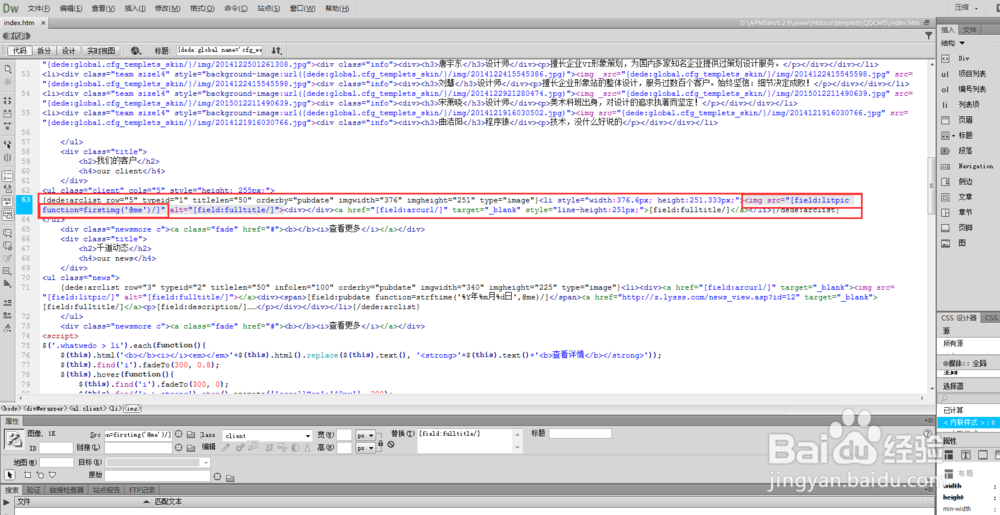1000x515 pixels.
Task: Insert li 列表项
Action: [968, 105]
